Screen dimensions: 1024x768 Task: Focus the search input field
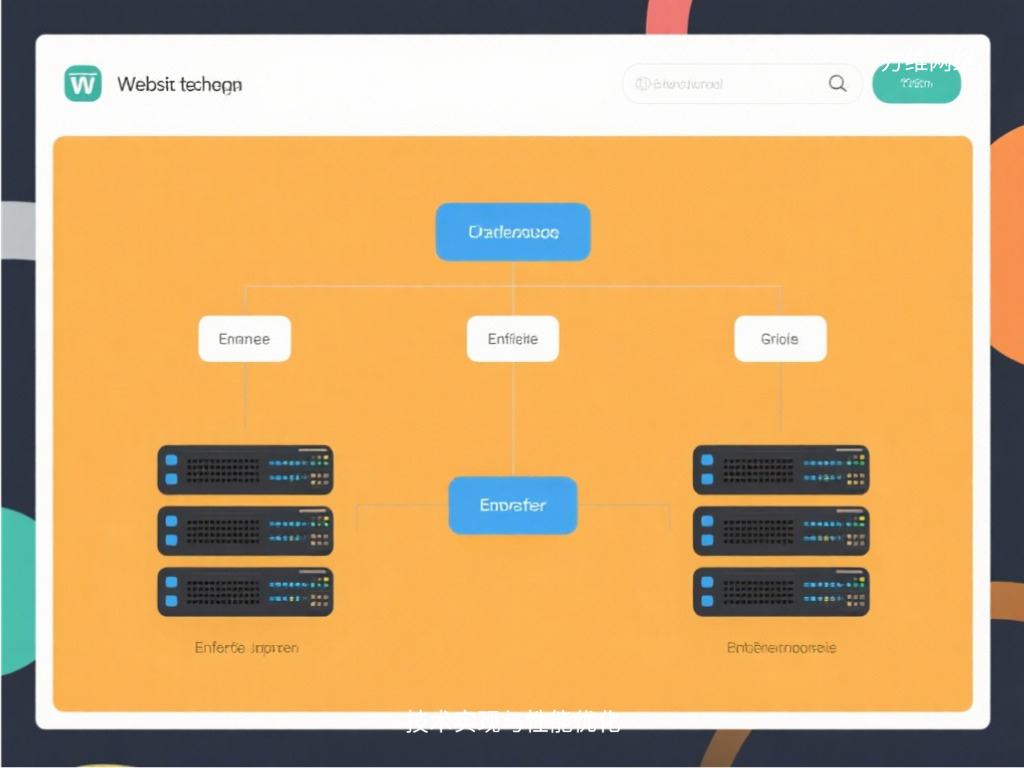(x=742, y=84)
